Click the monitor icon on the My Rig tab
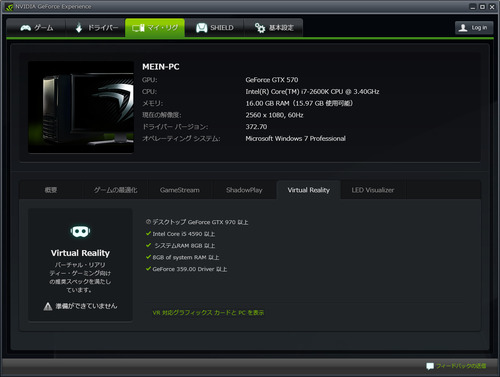Screen dimensions: 500x377 (x=138, y=28)
